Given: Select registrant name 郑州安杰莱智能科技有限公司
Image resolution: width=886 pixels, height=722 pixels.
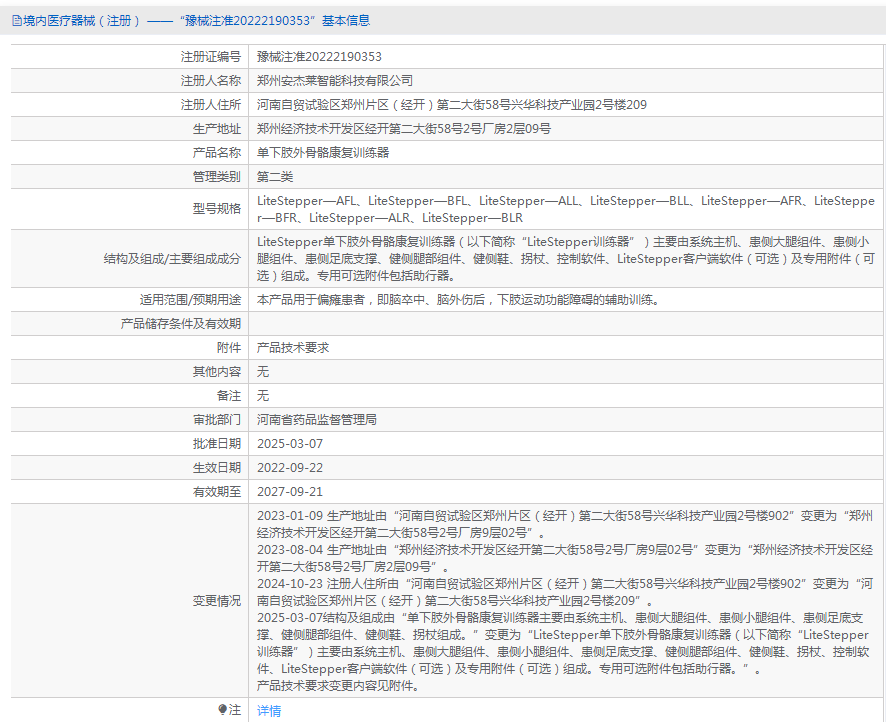Looking at the screenshot, I should 335,81.
